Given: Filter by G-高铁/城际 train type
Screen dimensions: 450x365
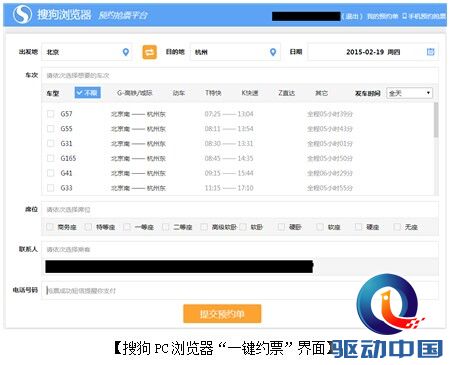Looking at the screenshot, I should point(135,93).
